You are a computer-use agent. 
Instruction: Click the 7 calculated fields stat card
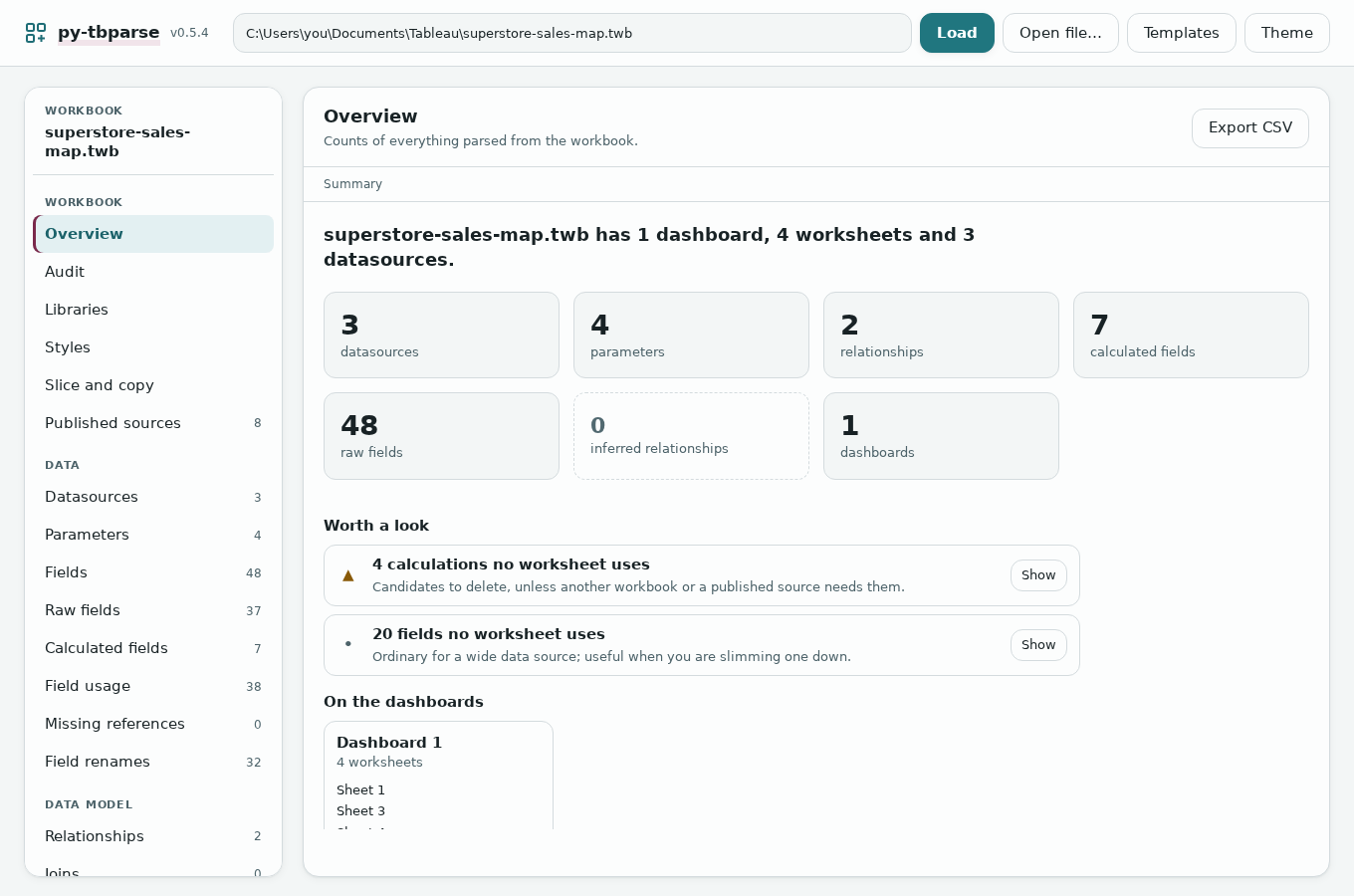(1191, 335)
